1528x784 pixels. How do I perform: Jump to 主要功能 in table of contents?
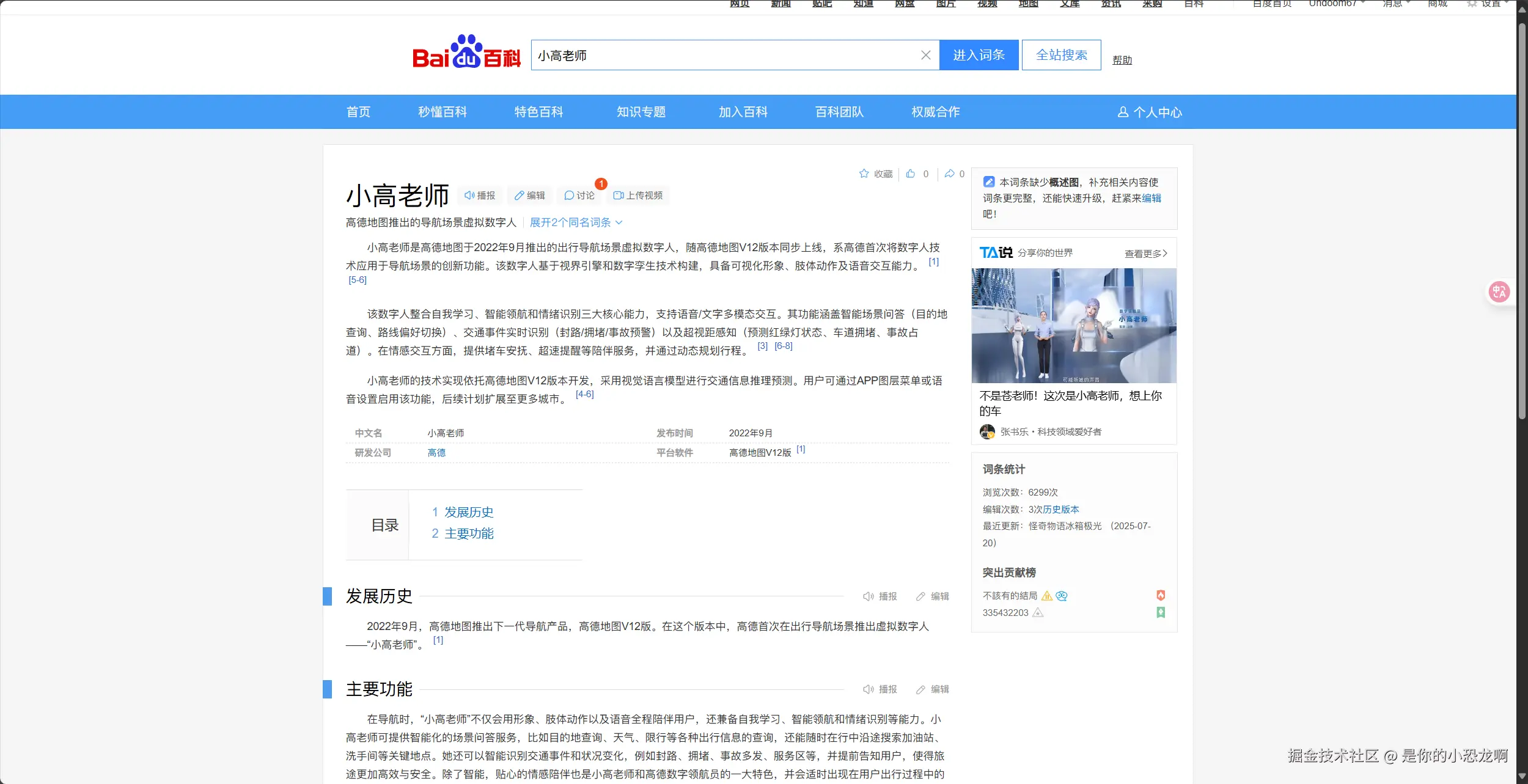(x=468, y=533)
